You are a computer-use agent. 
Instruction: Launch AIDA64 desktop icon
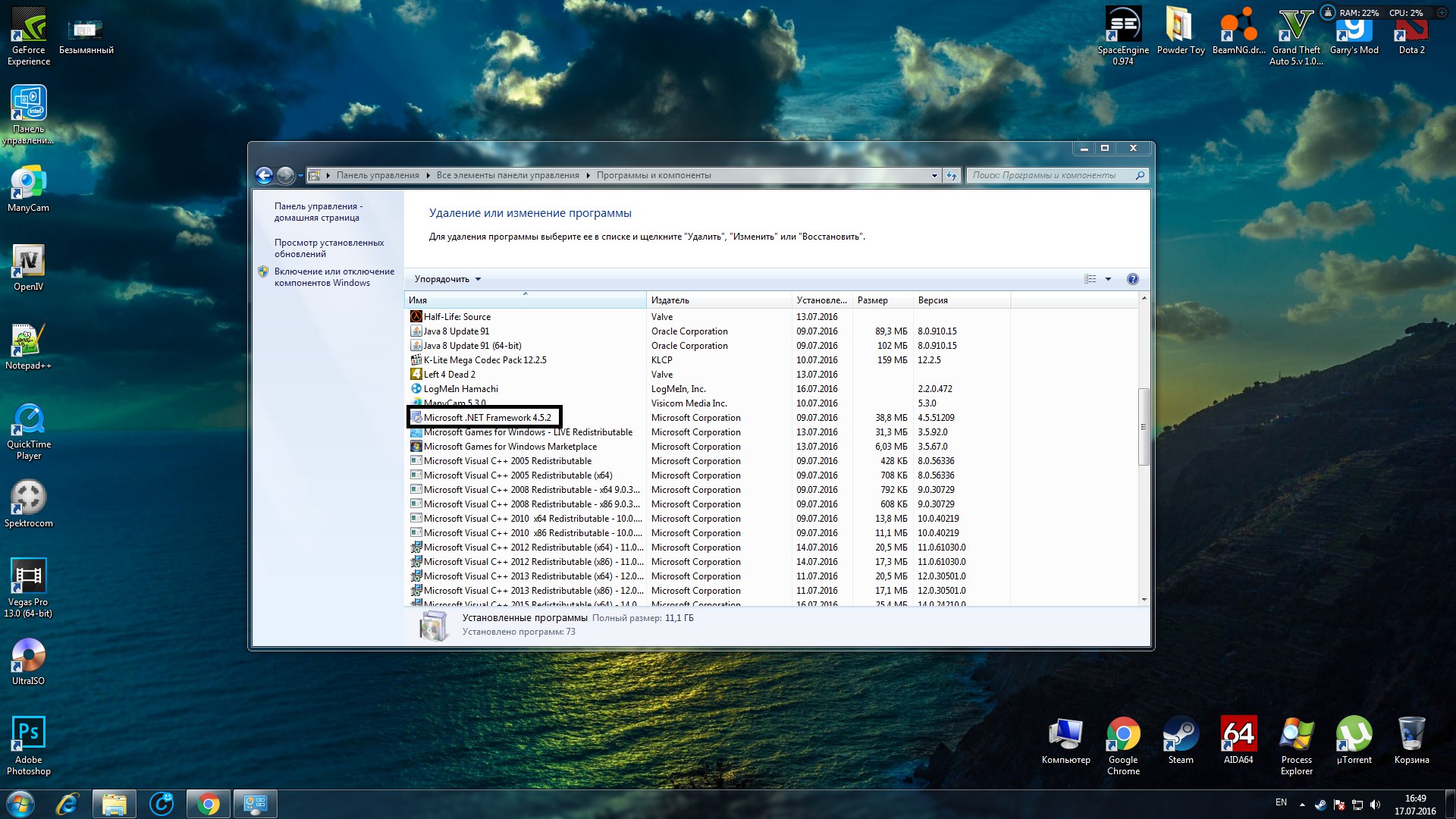click(x=1238, y=740)
